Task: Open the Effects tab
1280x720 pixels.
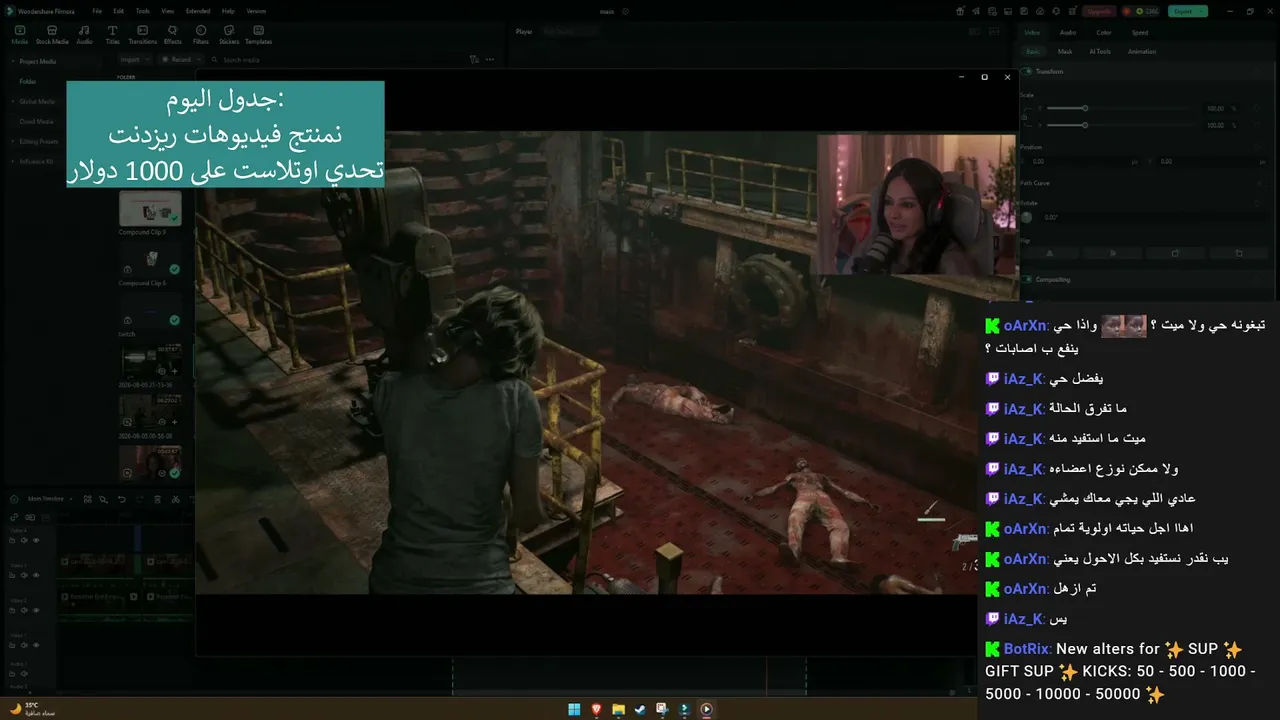Action: tap(172, 35)
